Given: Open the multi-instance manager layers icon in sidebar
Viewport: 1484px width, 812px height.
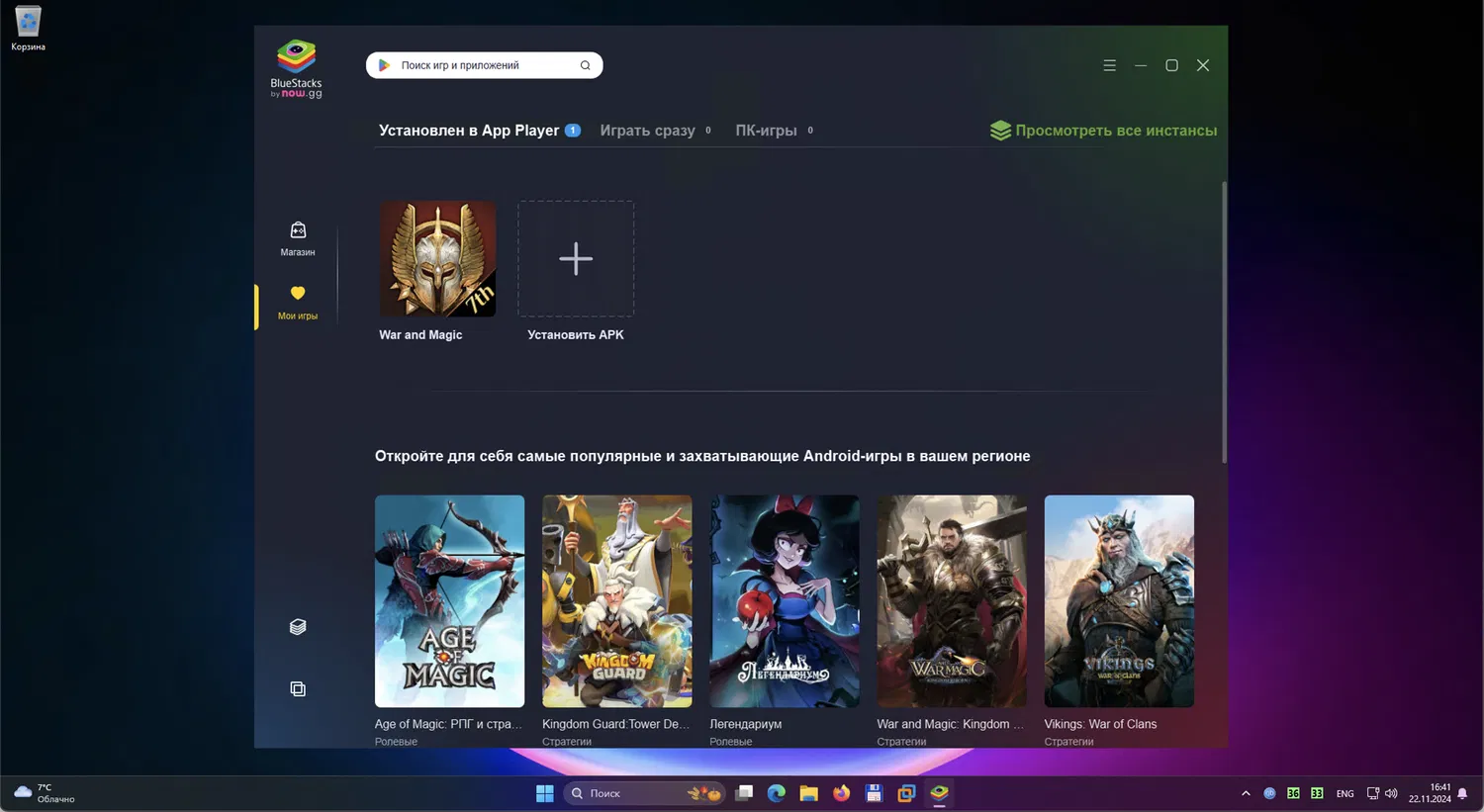Looking at the screenshot, I should pyautogui.click(x=297, y=627).
